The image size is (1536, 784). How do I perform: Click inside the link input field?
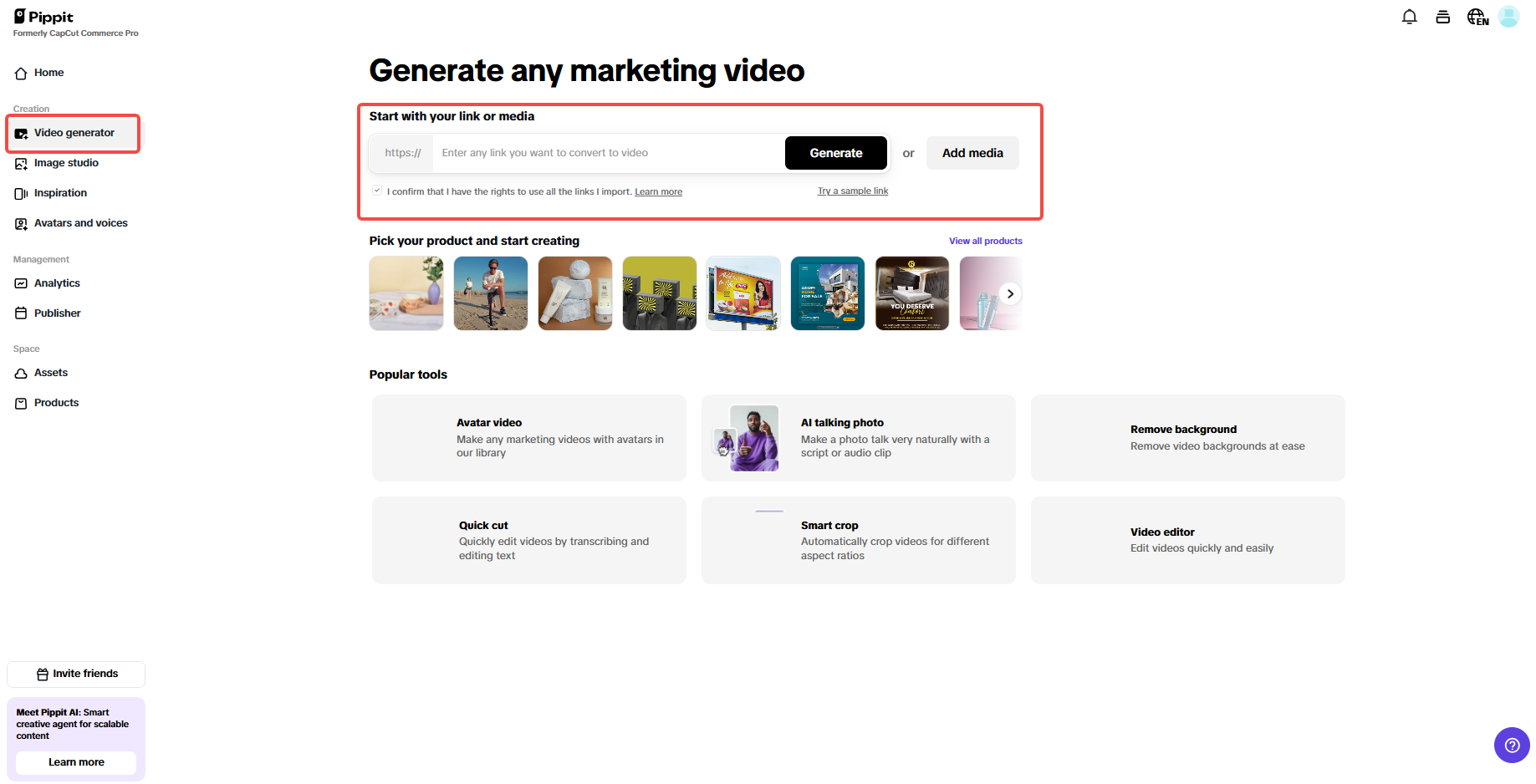(602, 153)
